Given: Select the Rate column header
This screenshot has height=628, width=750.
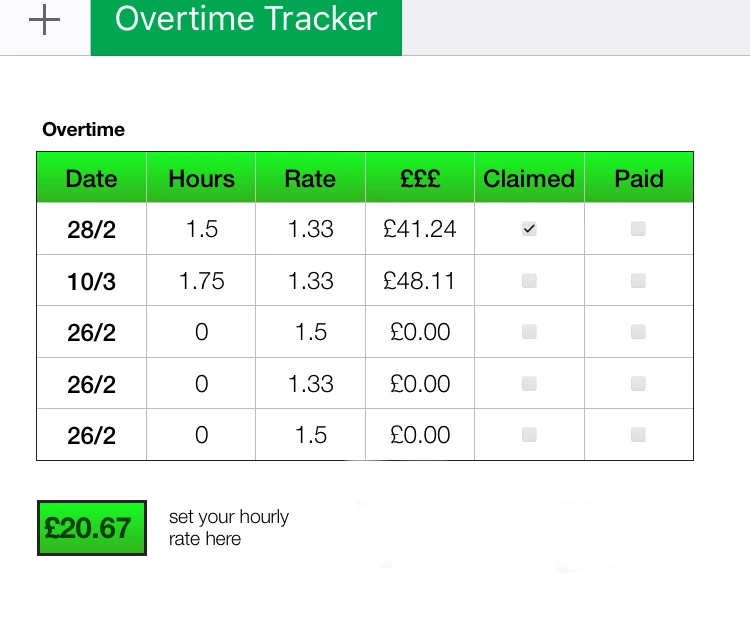Looking at the screenshot, I should click(x=310, y=177).
